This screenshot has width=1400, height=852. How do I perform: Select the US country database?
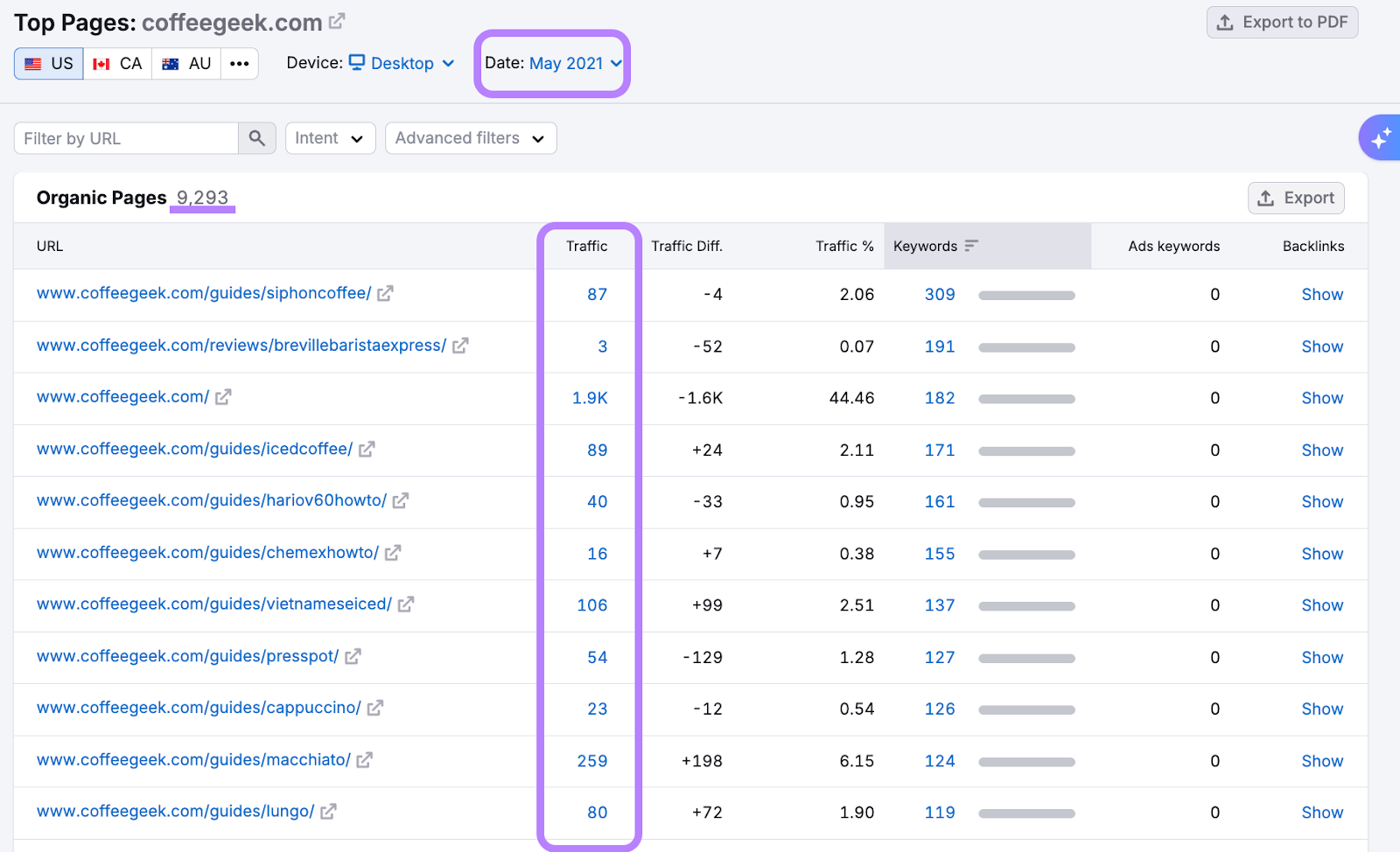point(49,64)
